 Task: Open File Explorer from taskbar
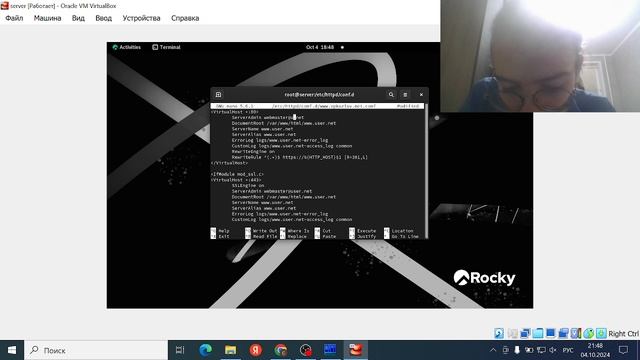231,350
